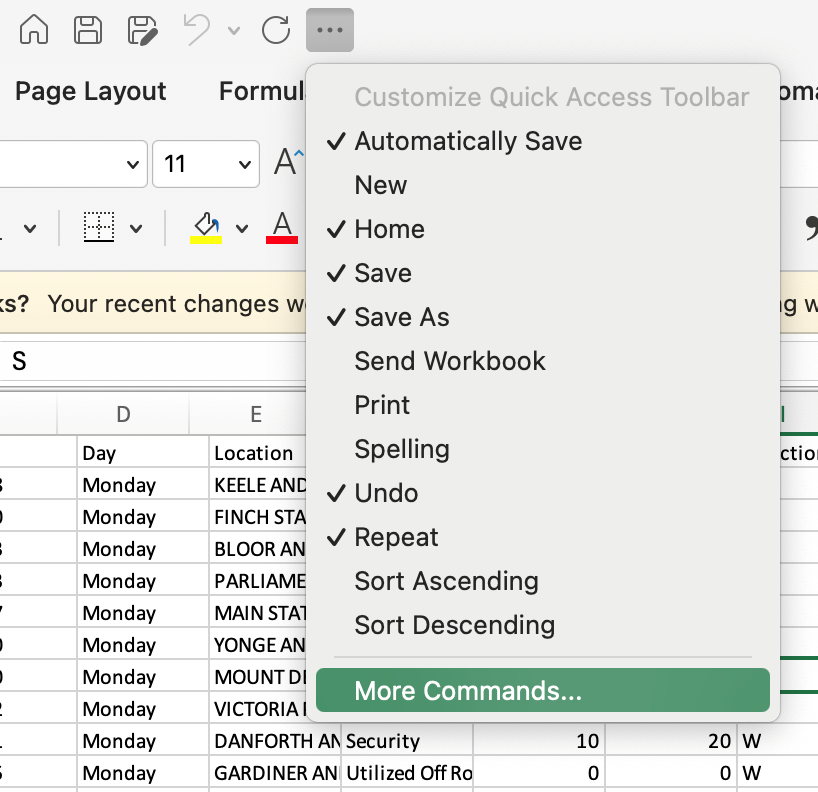
Task: Choose Sort Ascending from the menu
Action: click(x=446, y=581)
